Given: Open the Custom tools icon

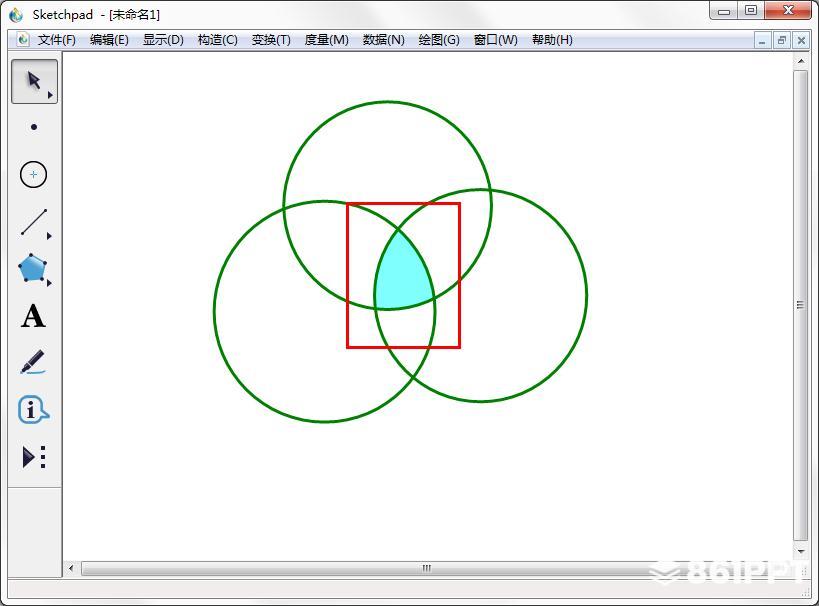Looking at the screenshot, I should (34, 457).
